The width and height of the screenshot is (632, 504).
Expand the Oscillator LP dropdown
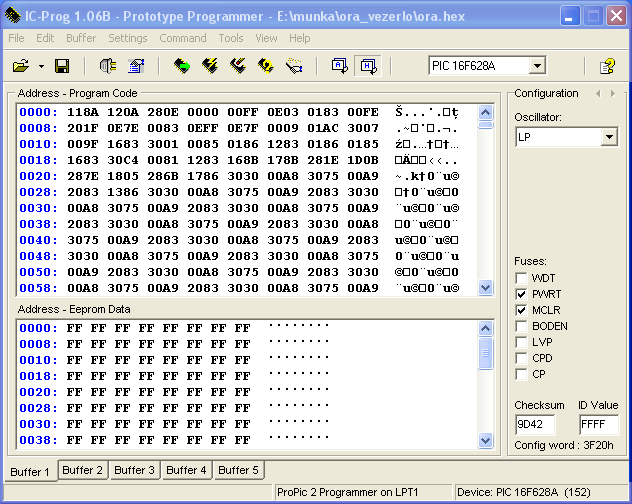pos(609,137)
